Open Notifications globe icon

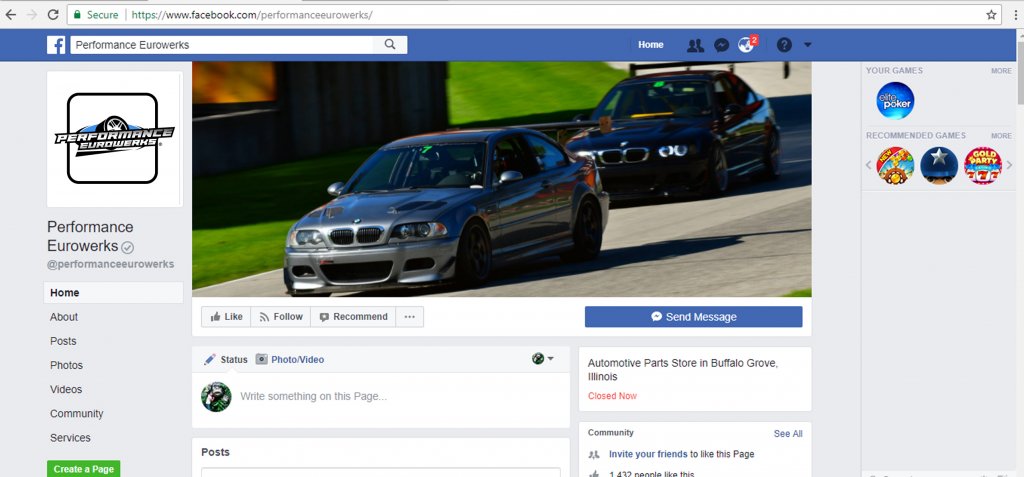pos(746,45)
